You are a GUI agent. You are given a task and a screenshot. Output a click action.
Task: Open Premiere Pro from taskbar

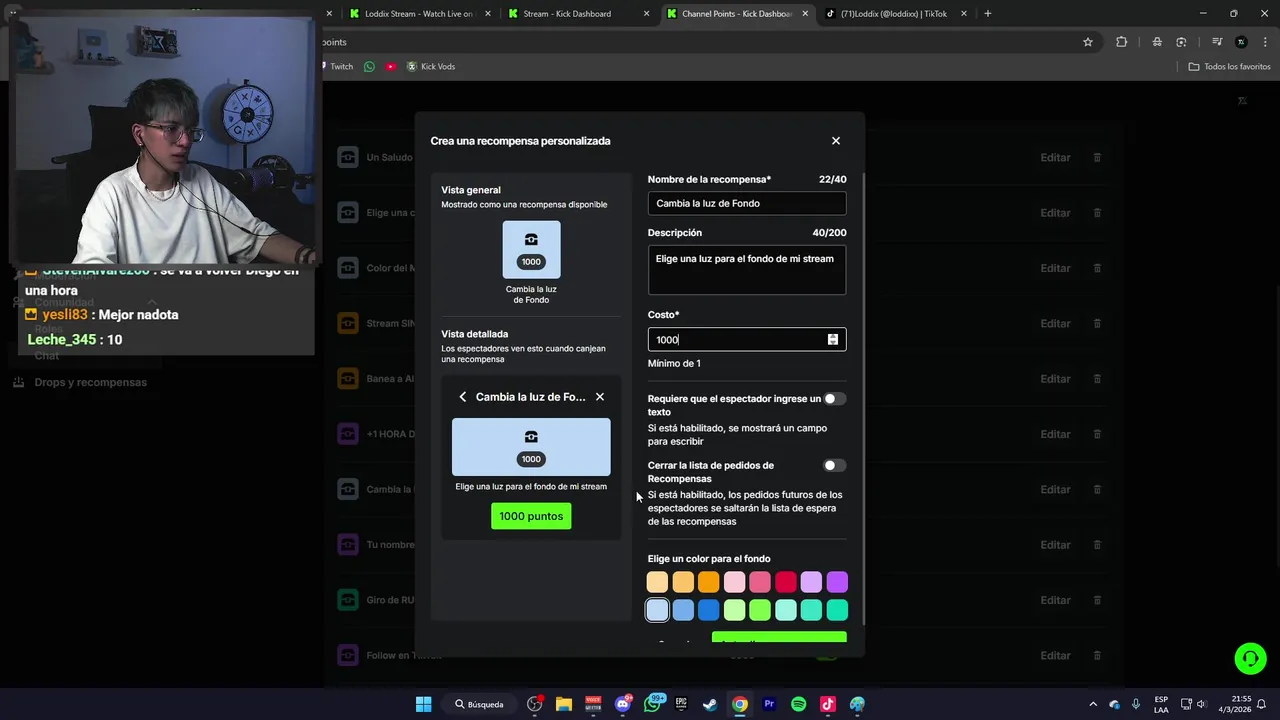coord(769,704)
